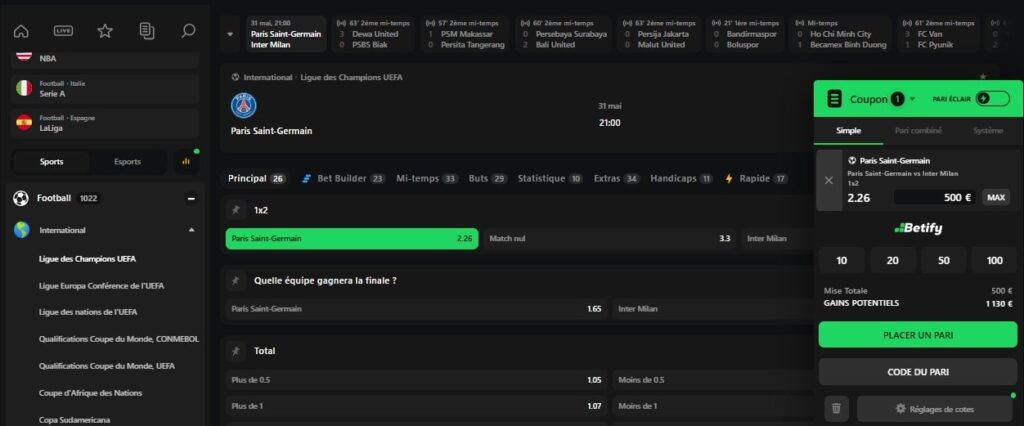
Task: Click the search magnifier icon
Action: (x=188, y=30)
